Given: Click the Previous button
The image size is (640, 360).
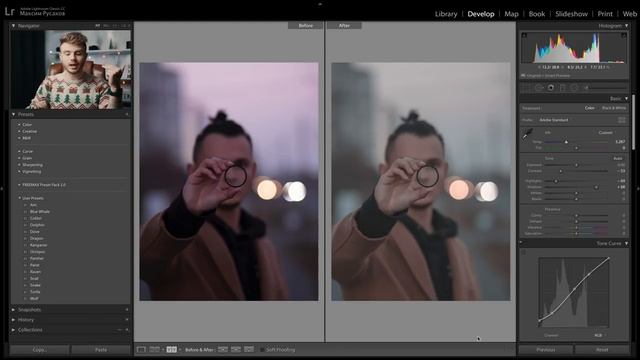Looking at the screenshot, I should pyautogui.click(x=546, y=350).
